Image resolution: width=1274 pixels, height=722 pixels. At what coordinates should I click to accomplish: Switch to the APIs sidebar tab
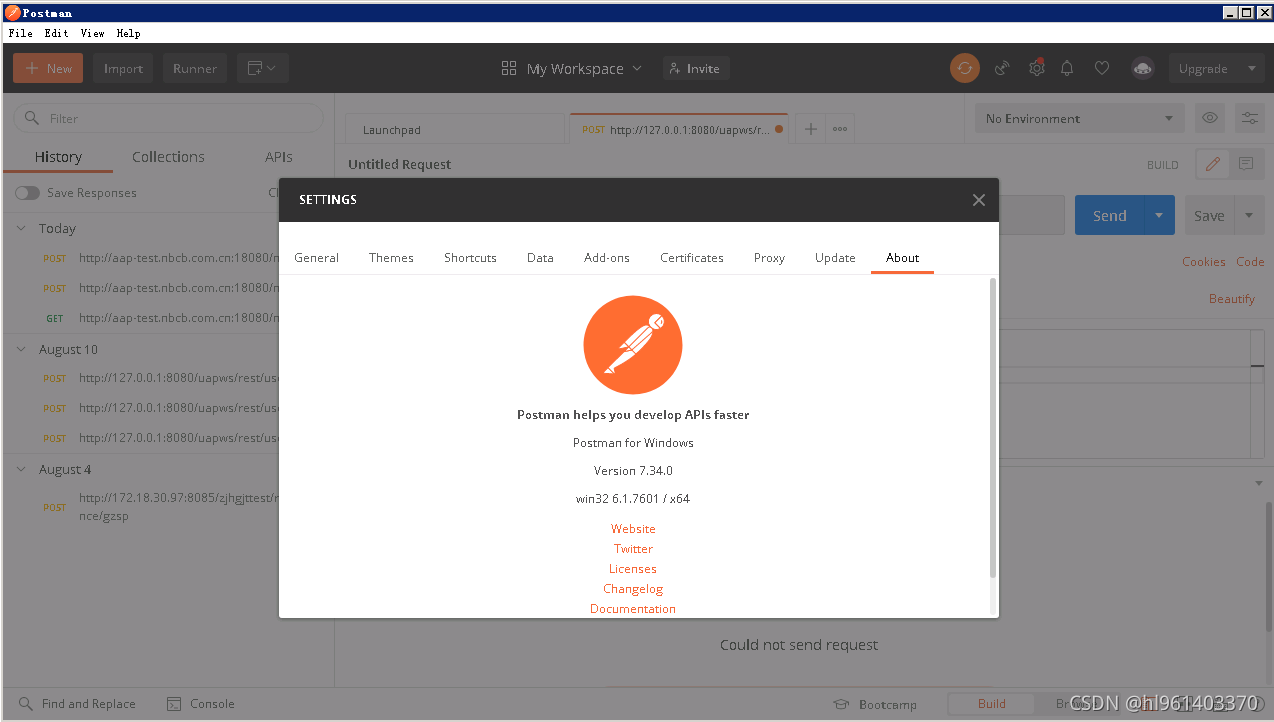coord(279,157)
